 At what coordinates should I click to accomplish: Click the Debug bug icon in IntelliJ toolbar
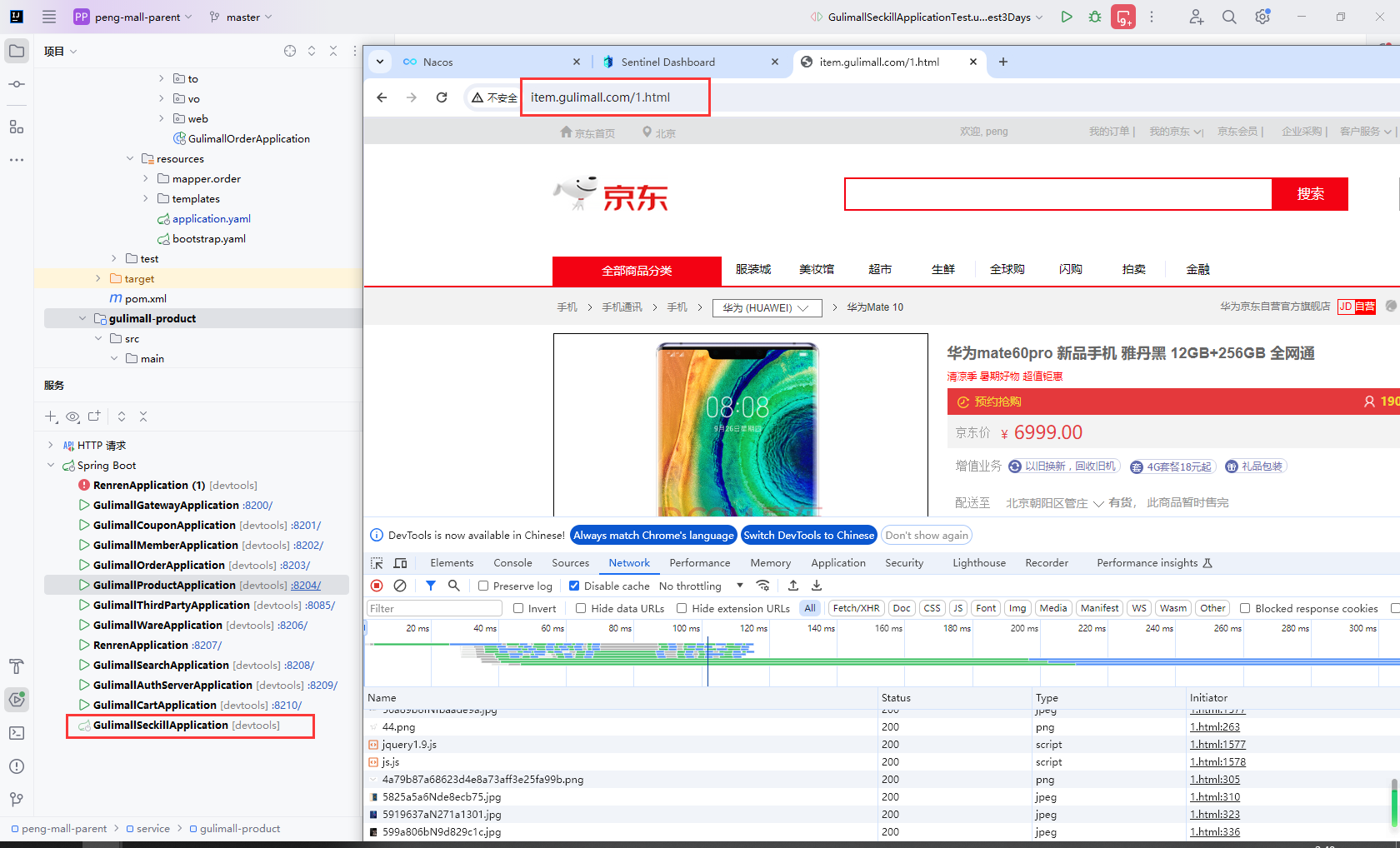(1095, 17)
